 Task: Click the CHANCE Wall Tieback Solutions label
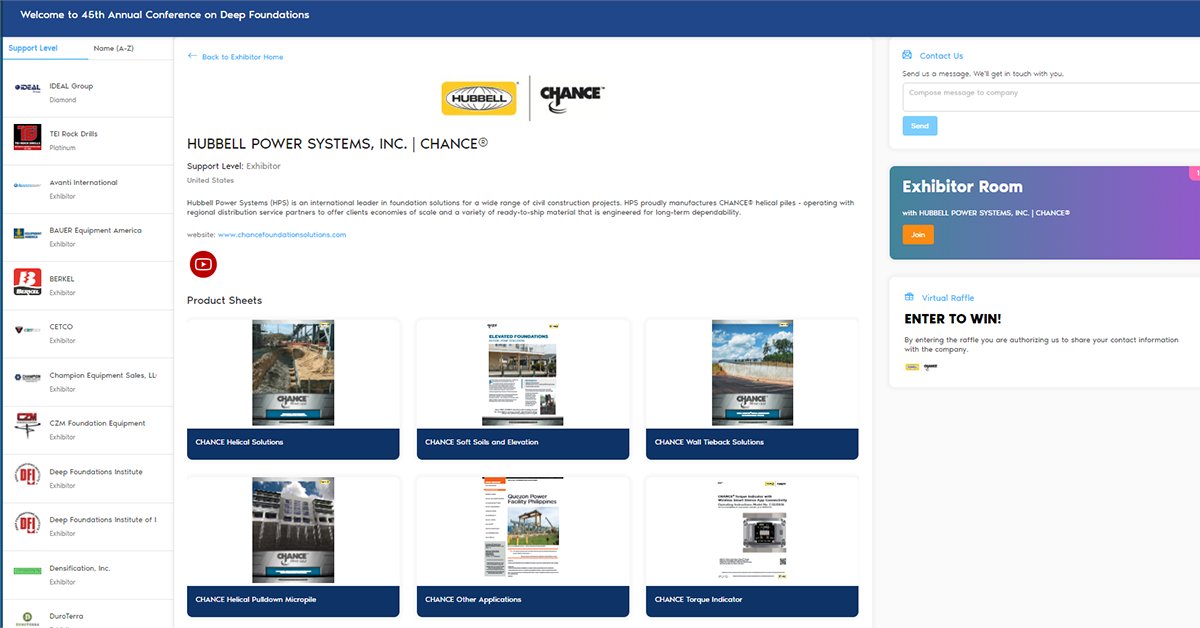coord(709,442)
